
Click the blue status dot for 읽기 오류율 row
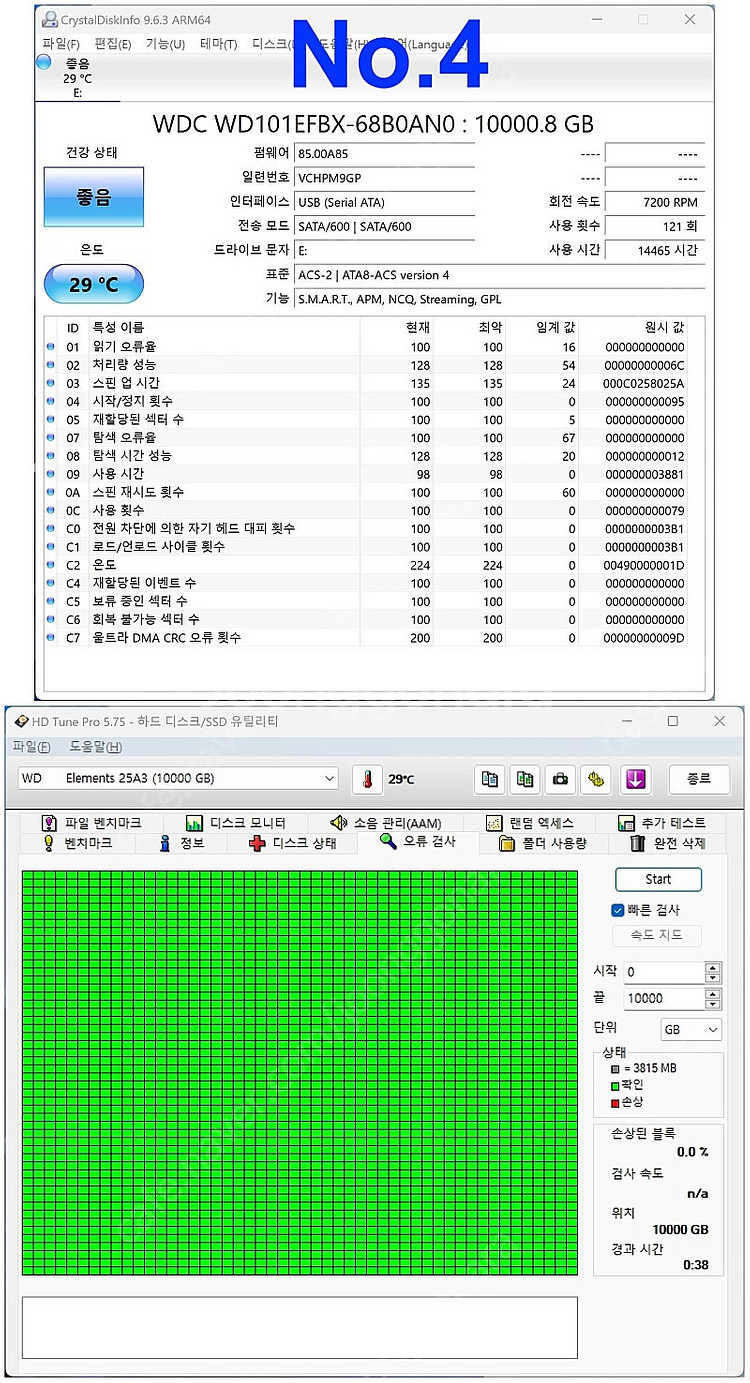(51, 347)
